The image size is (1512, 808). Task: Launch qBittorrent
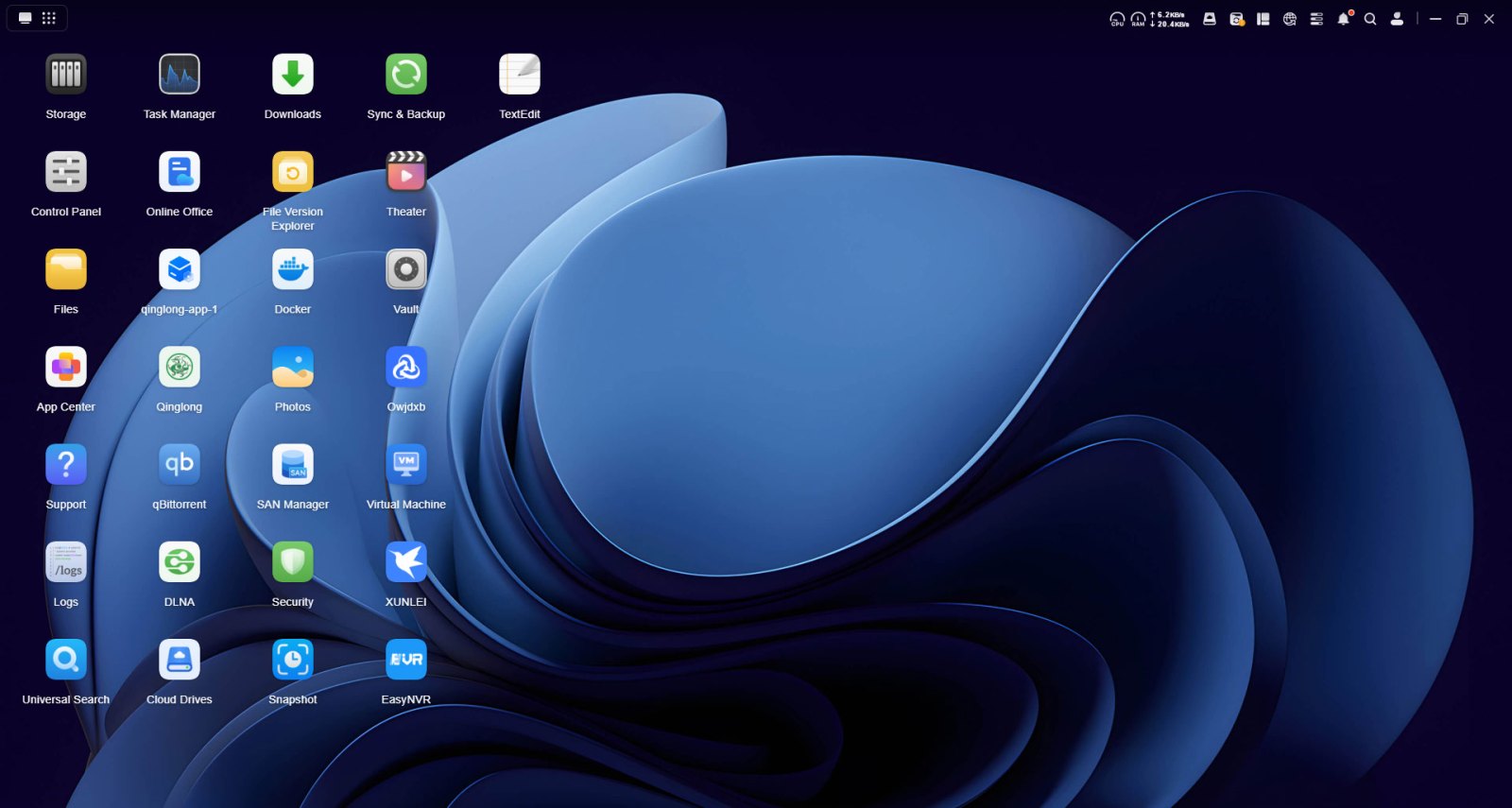(180, 465)
